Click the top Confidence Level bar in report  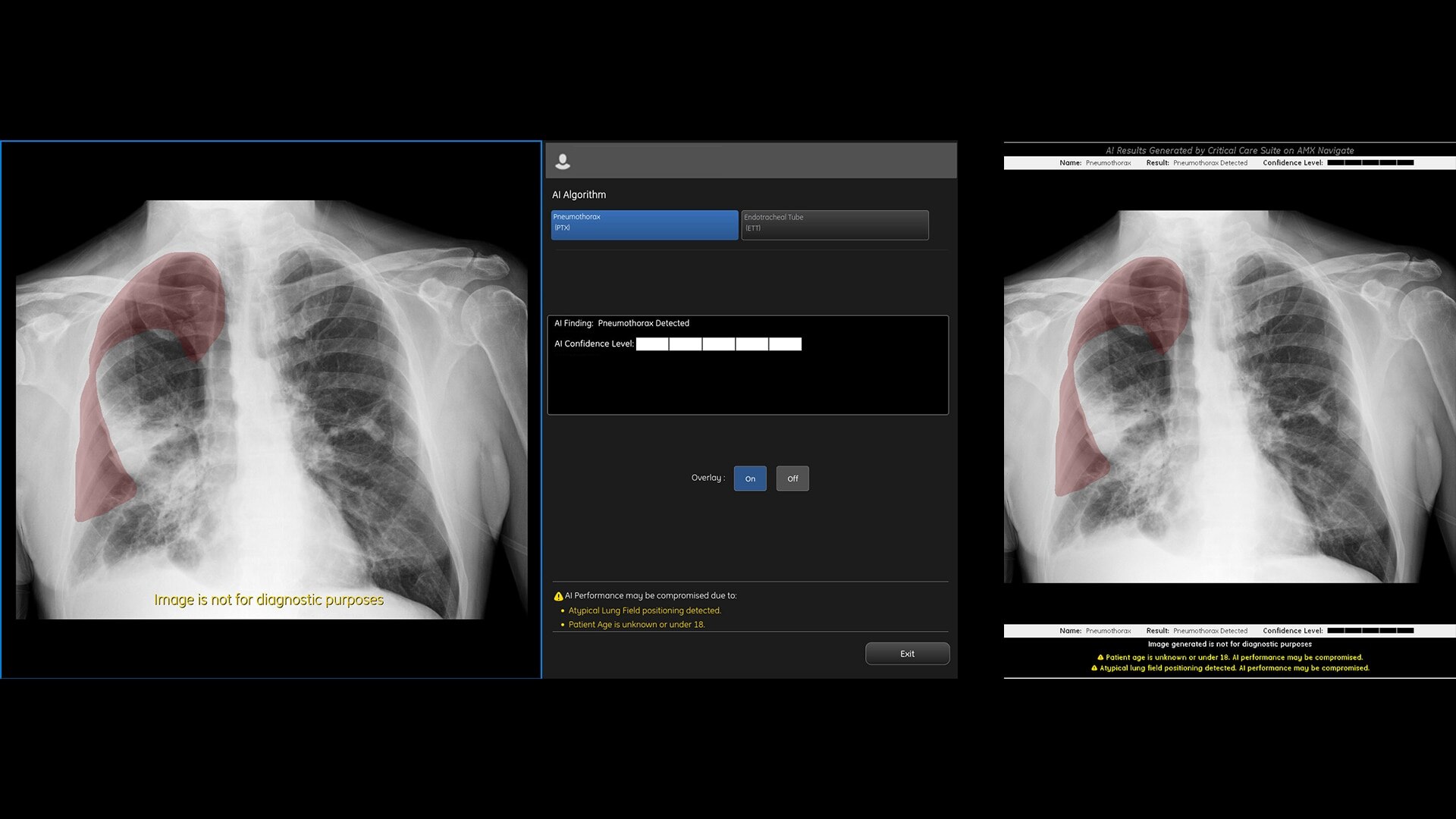point(1370,162)
